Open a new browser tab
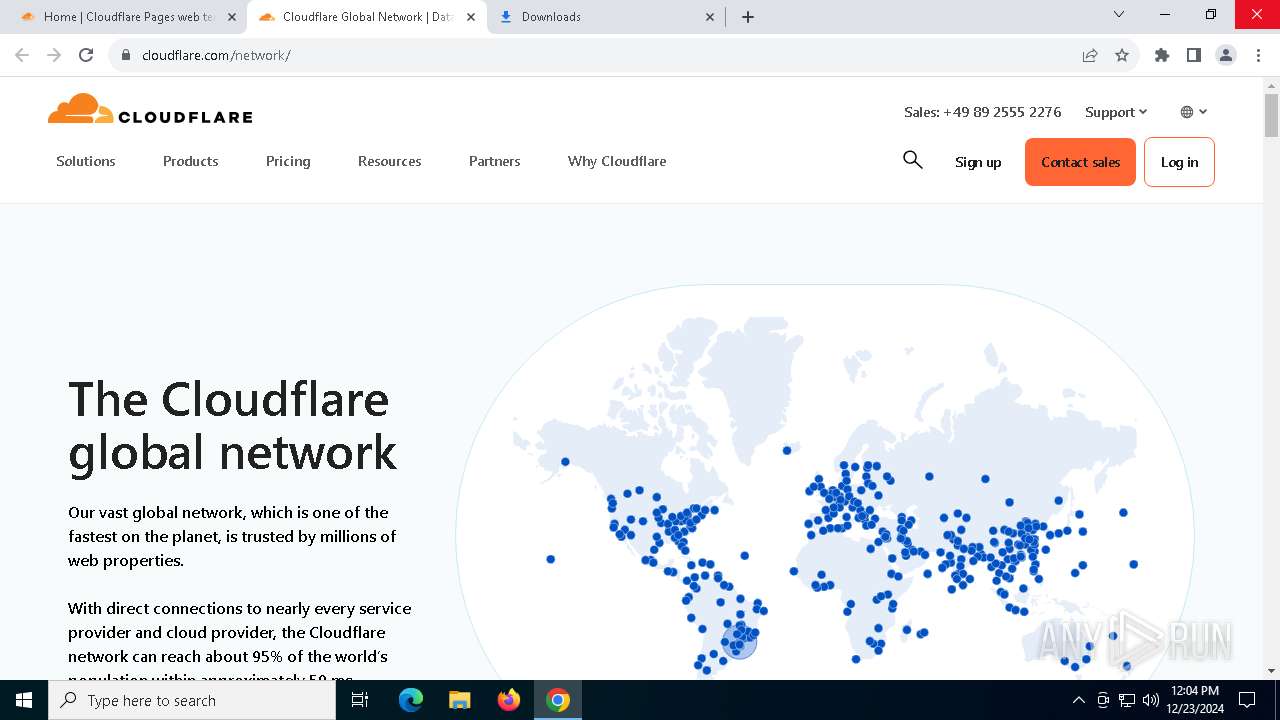The width and height of the screenshot is (1280, 720). [x=748, y=17]
